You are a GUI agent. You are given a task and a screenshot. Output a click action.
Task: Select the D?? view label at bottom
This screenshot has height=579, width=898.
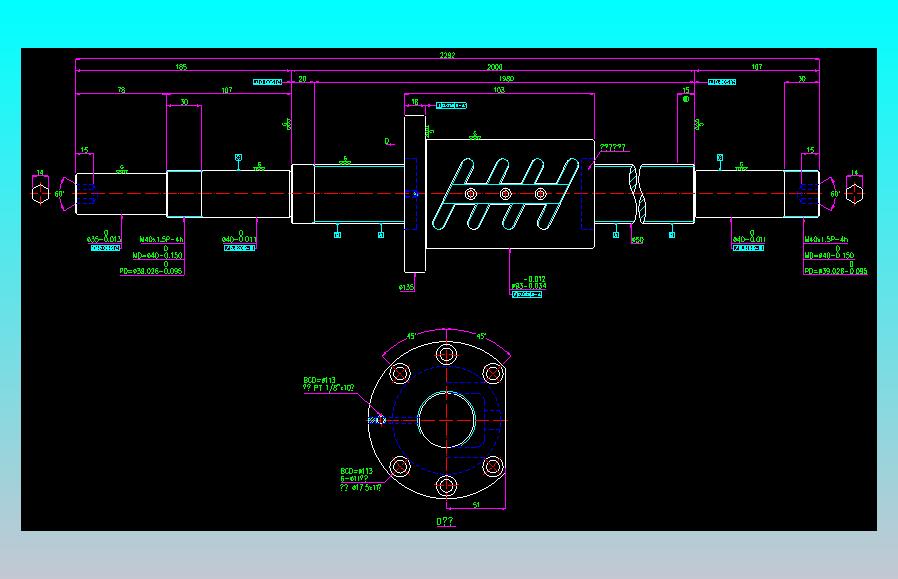pos(445,521)
